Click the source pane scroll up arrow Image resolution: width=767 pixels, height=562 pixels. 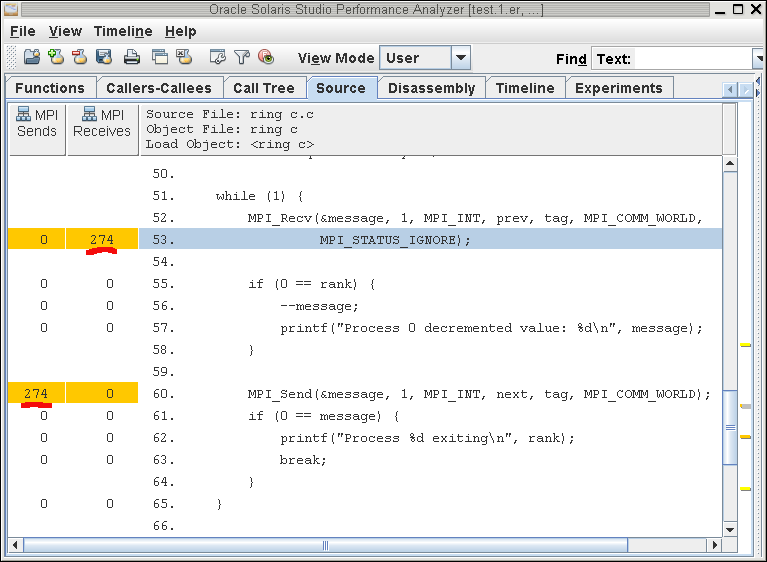click(730, 163)
